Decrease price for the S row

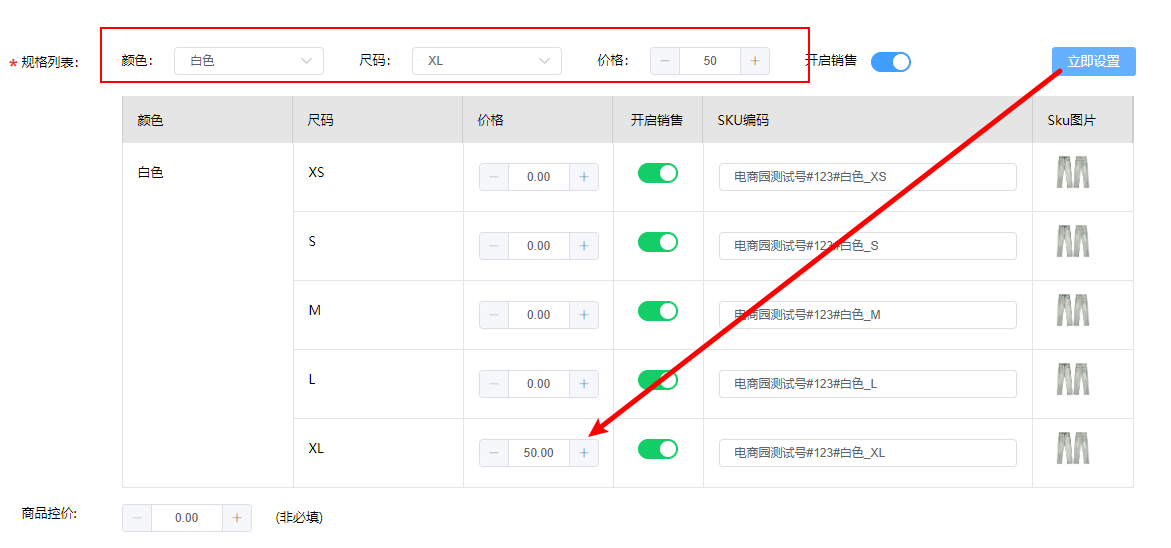[x=494, y=246]
